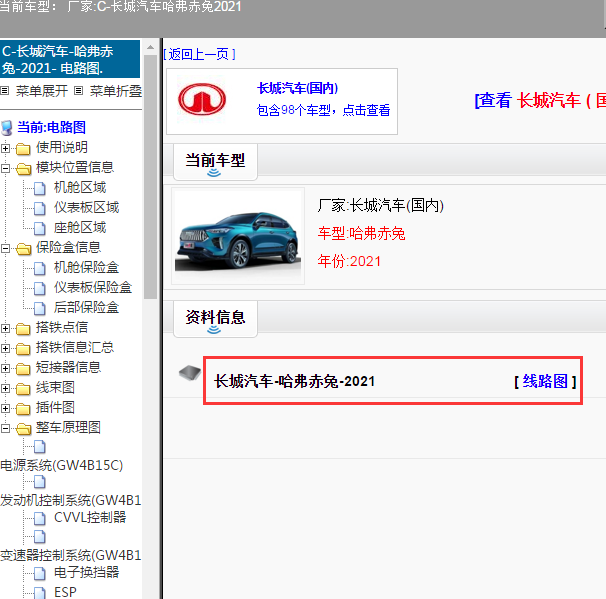Click the folder icon of 保险盒信息

click(24, 248)
